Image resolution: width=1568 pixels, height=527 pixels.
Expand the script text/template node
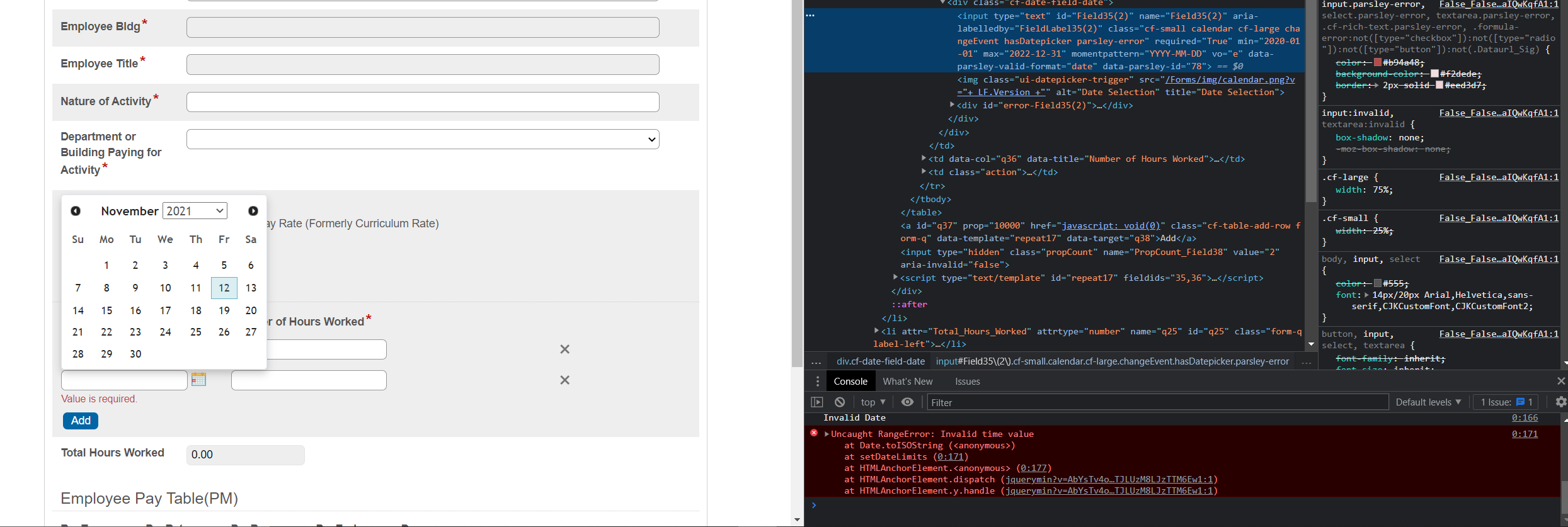click(895, 278)
